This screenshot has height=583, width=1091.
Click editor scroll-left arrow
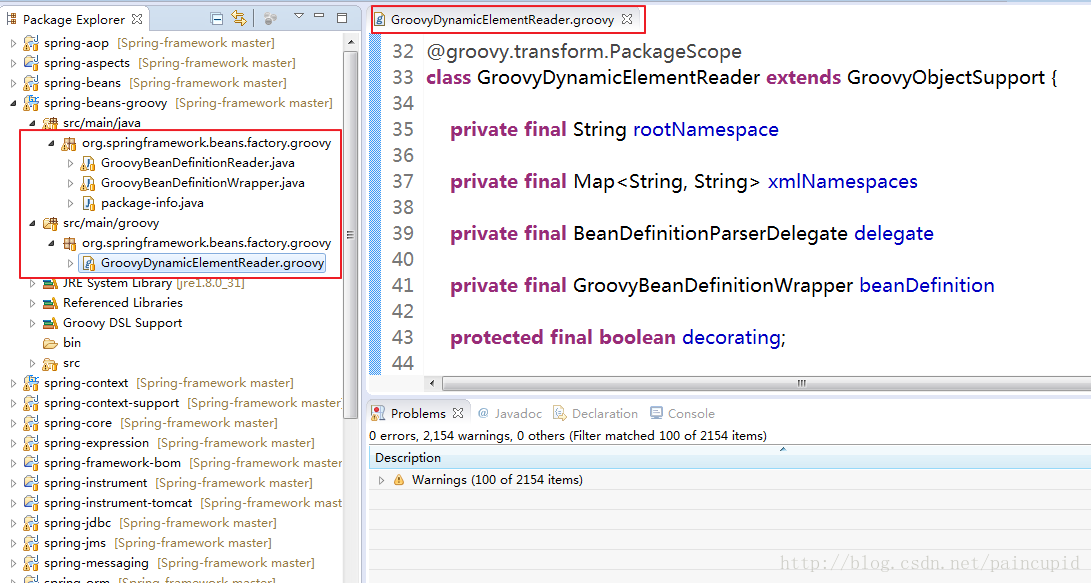click(x=432, y=383)
